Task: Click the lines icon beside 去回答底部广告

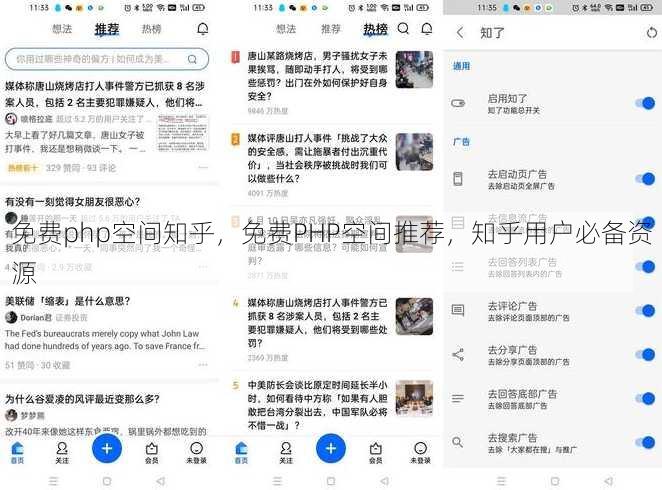Action: pyautogui.click(x=458, y=398)
